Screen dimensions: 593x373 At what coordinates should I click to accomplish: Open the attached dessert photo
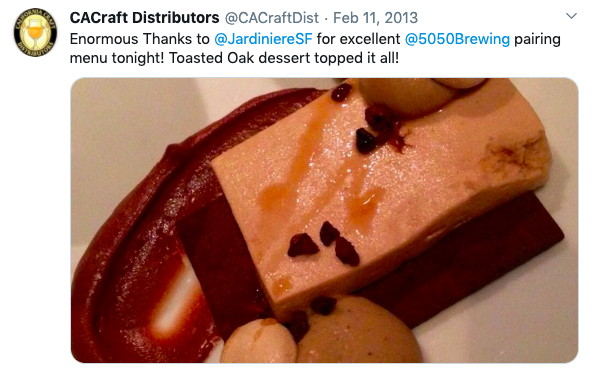coord(324,220)
